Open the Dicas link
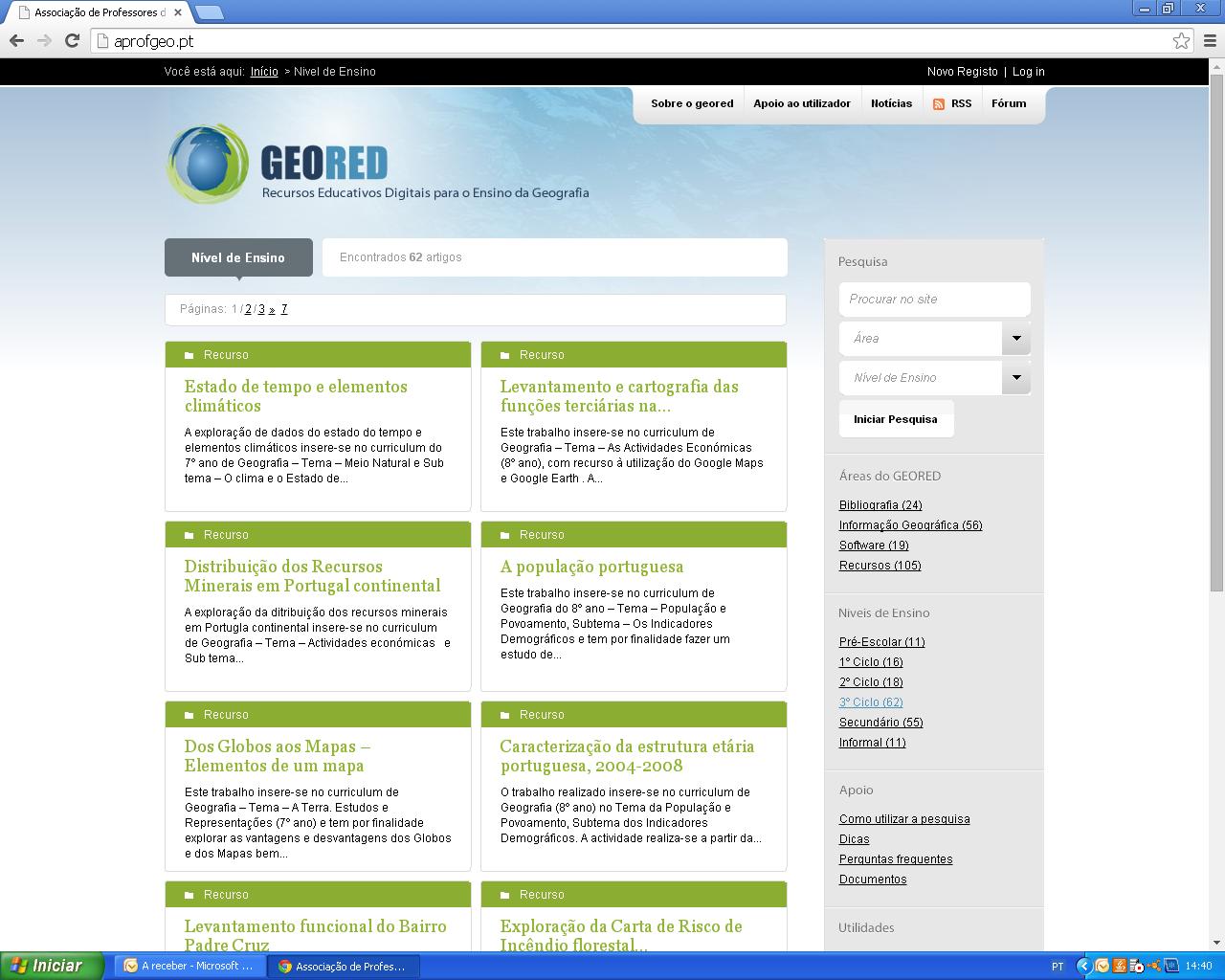Image resolution: width=1225 pixels, height=980 pixels. point(854,839)
